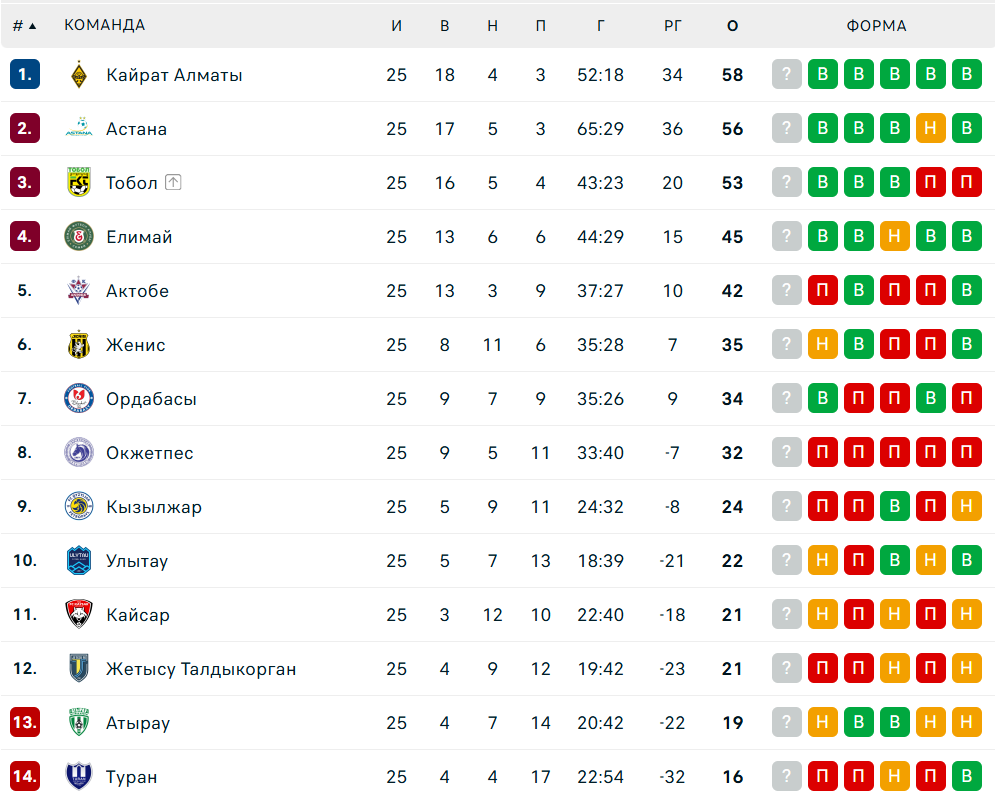
Task: Click the Zhenis team crest
Action: pos(79,345)
